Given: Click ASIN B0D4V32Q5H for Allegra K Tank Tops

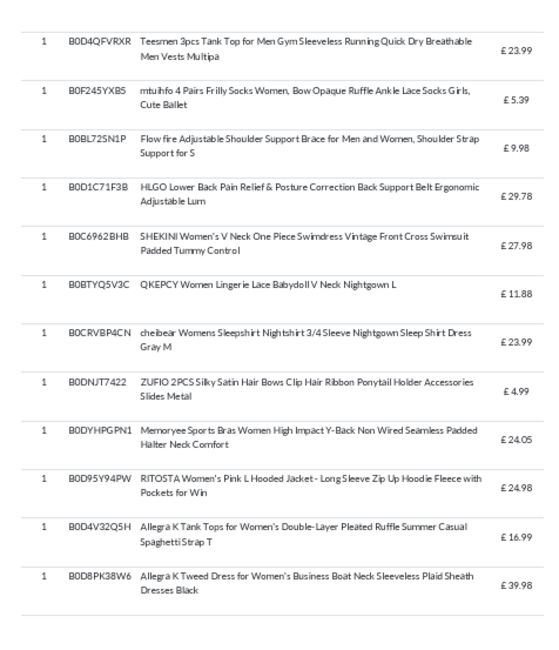Looking at the screenshot, I should tap(100, 527).
